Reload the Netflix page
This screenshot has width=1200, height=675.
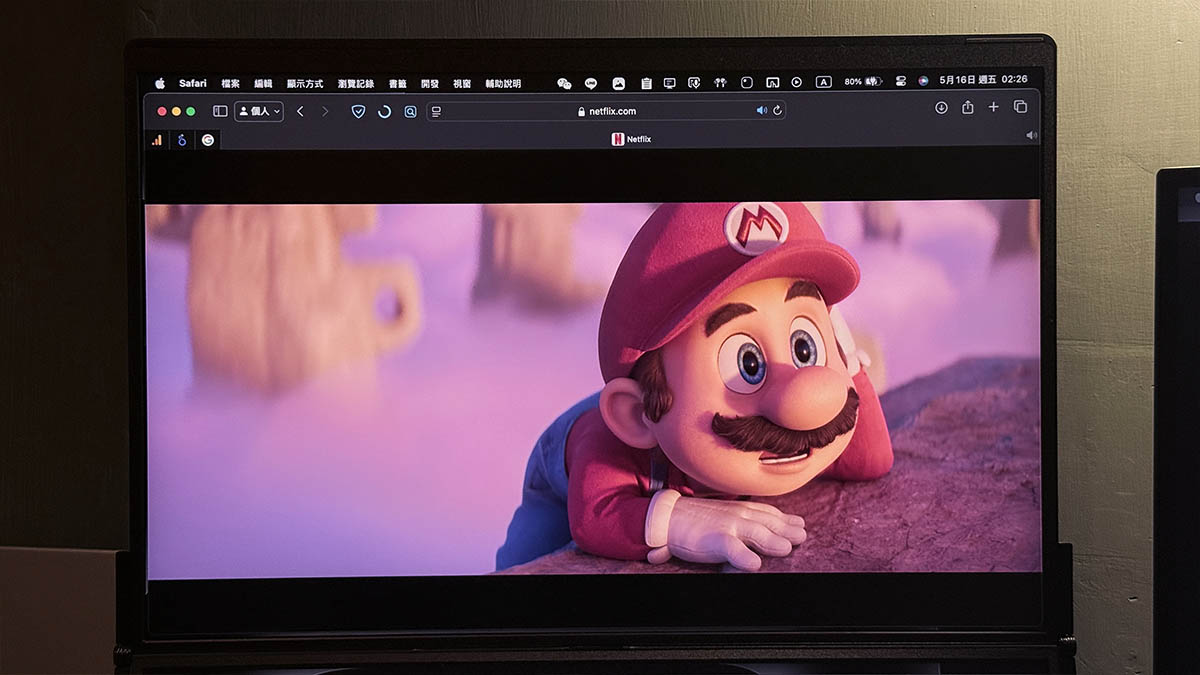pos(777,110)
